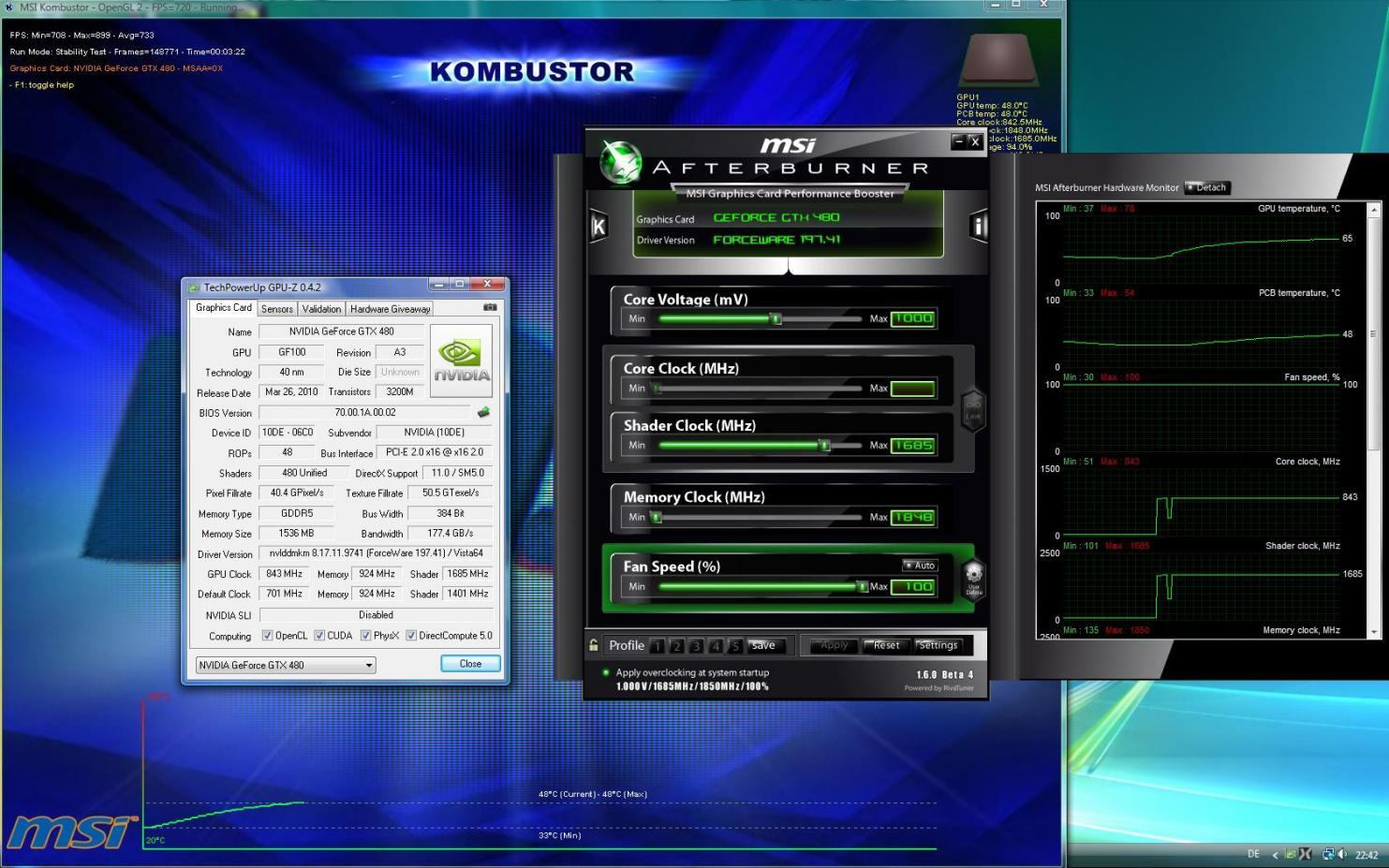Screen dimensions: 1389x868
Task: Select profile slot 2
Action: 677,646
